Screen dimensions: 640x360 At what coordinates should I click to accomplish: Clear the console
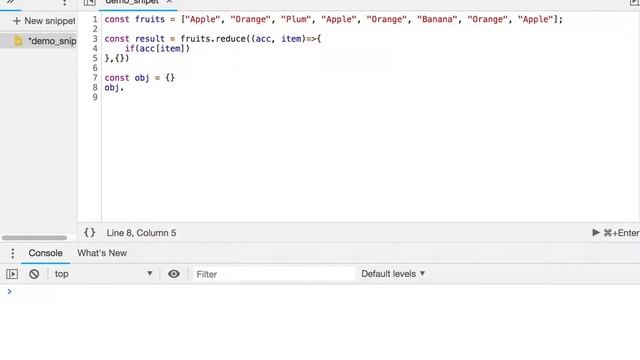click(34, 274)
